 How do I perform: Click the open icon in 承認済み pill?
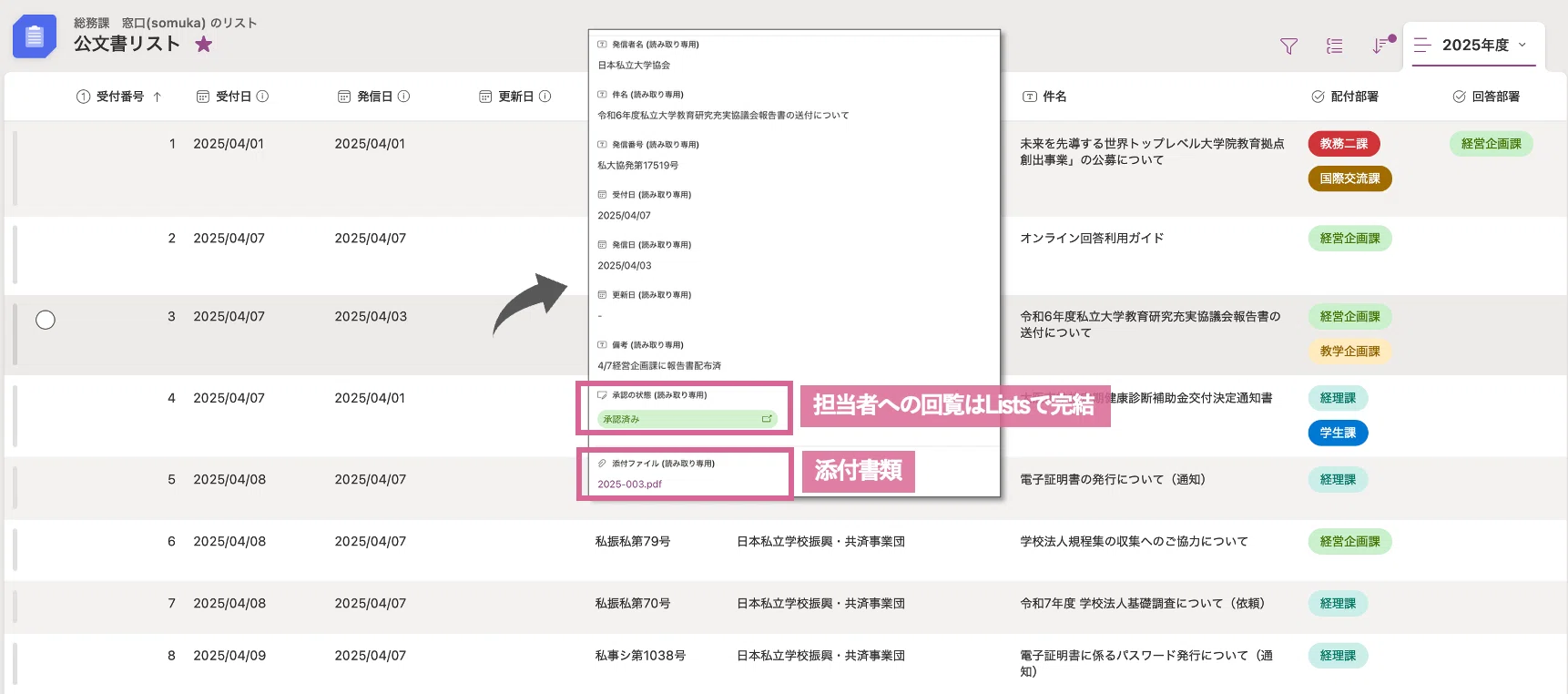point(767,419)
